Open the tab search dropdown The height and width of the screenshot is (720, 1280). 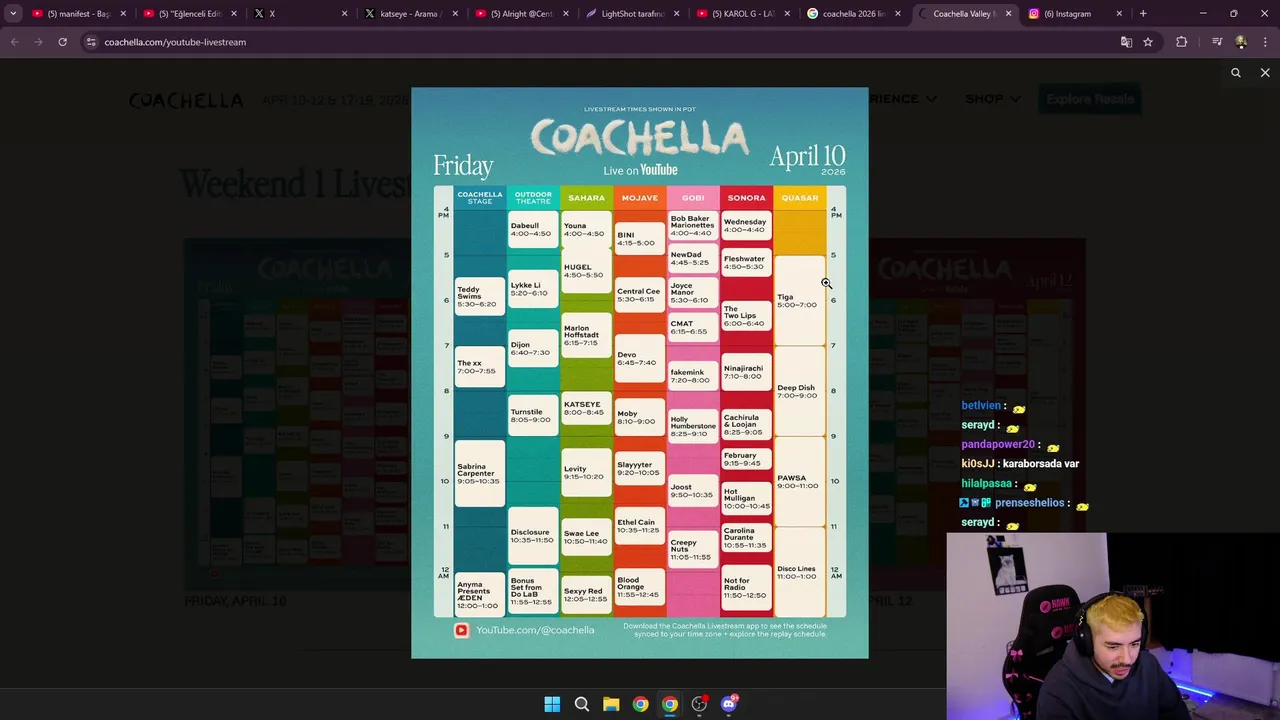point(13,14)
